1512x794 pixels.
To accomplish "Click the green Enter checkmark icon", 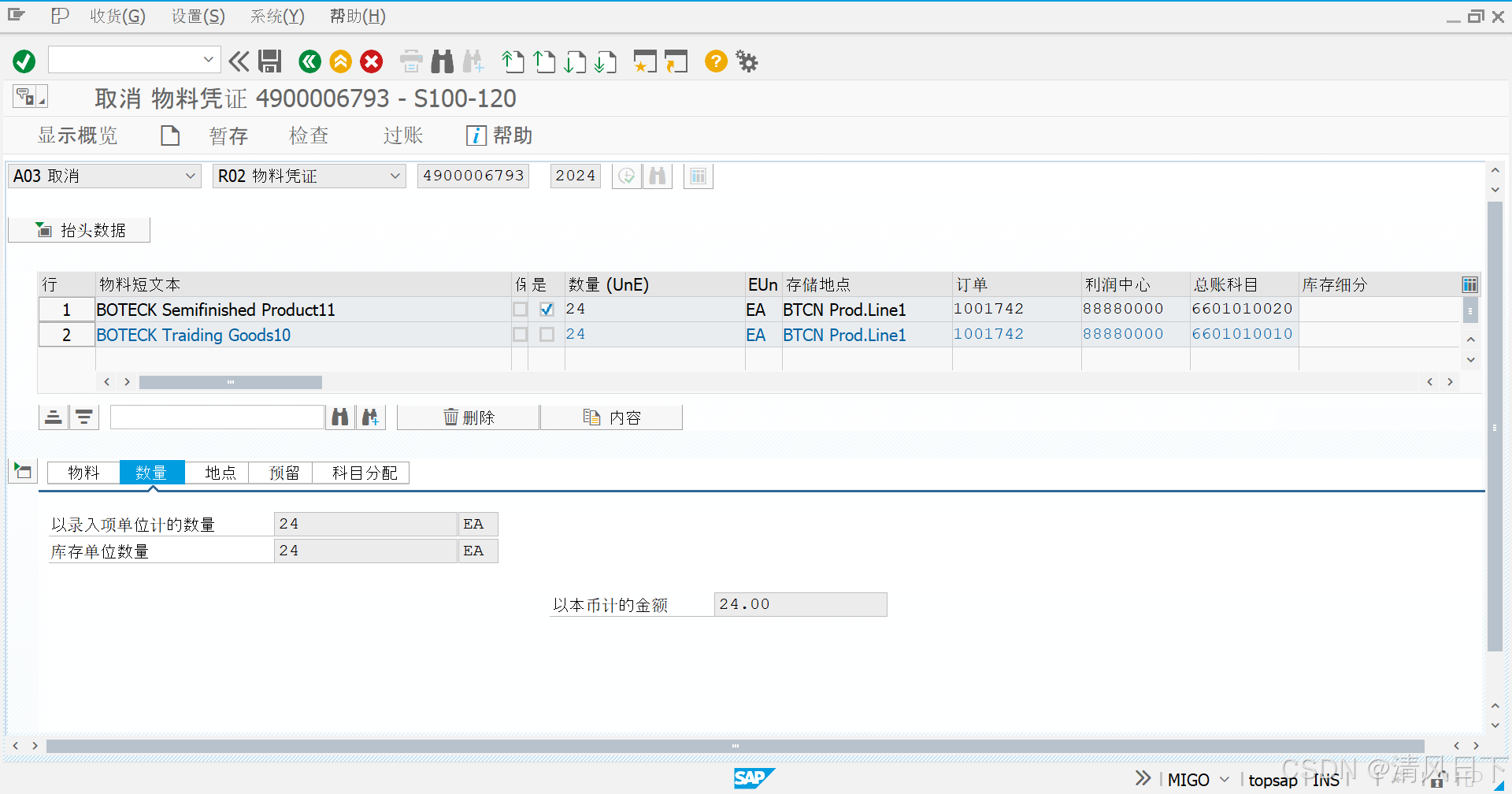I will tap(24, 61).
